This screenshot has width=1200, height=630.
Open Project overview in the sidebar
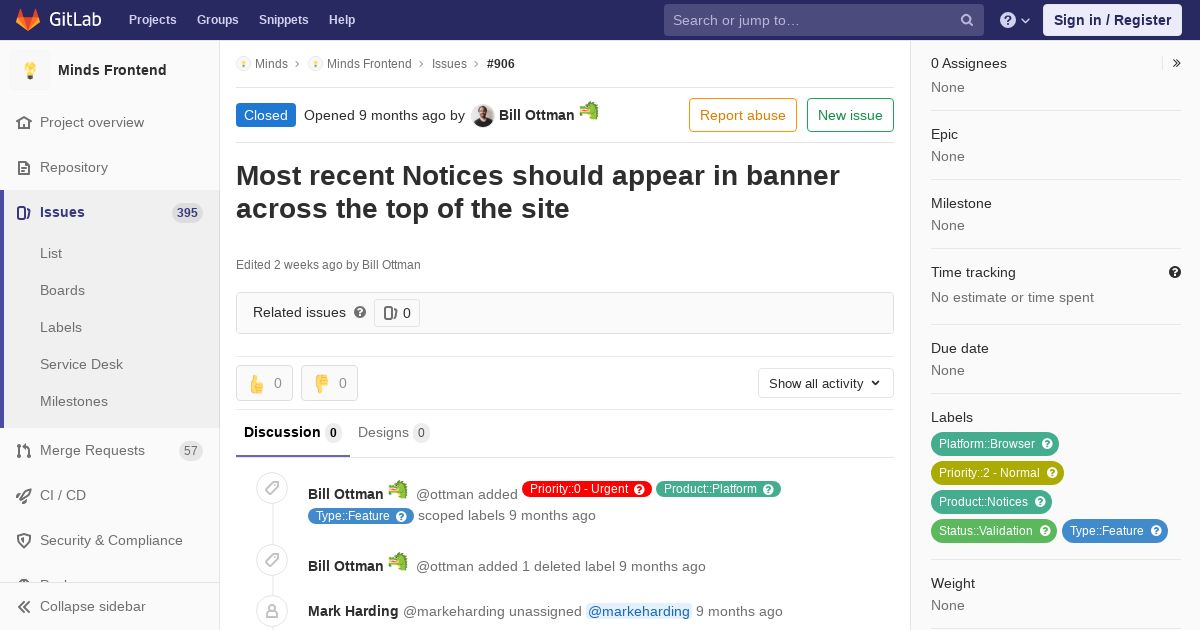tap(110, 122)
